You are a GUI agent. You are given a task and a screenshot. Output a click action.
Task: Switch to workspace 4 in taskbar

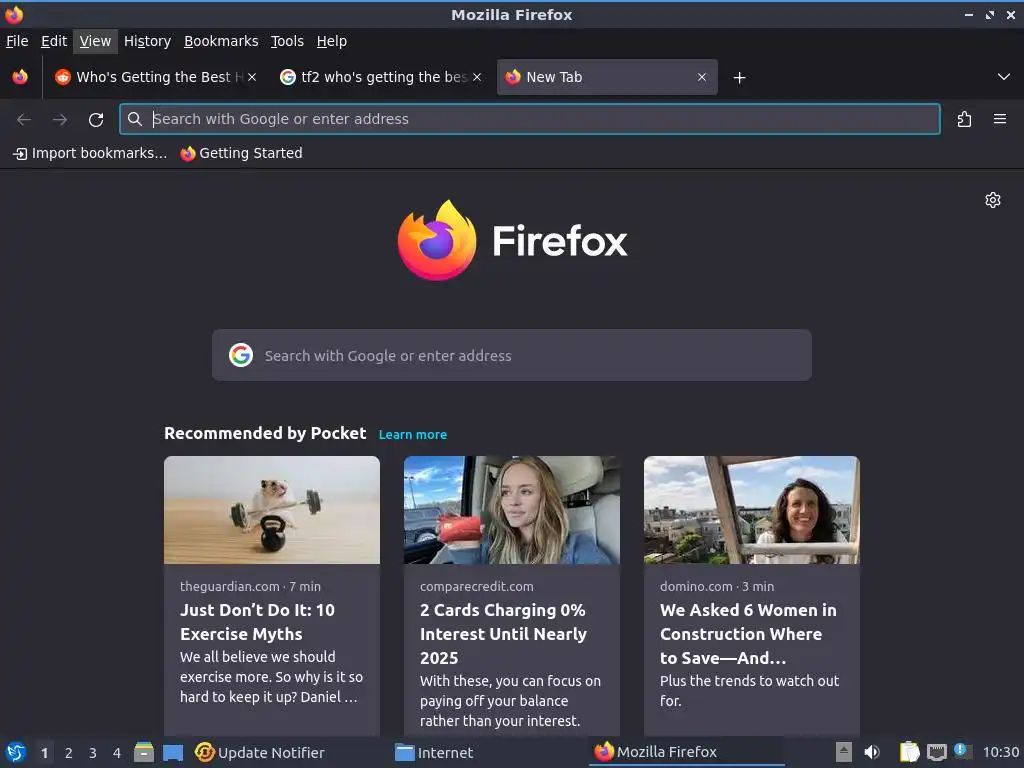[117, 753]
